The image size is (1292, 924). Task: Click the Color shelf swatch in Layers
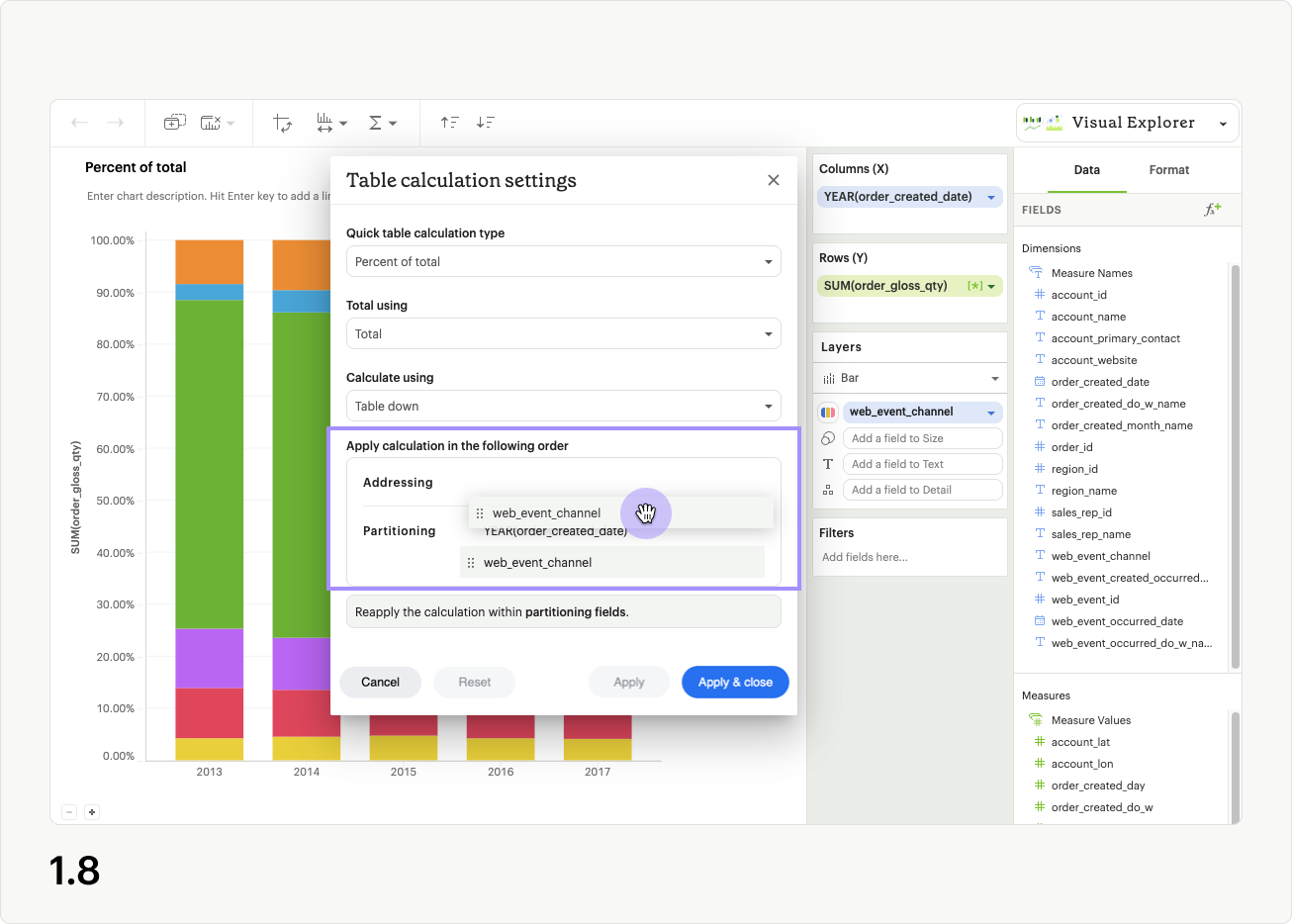click(829, 412)
